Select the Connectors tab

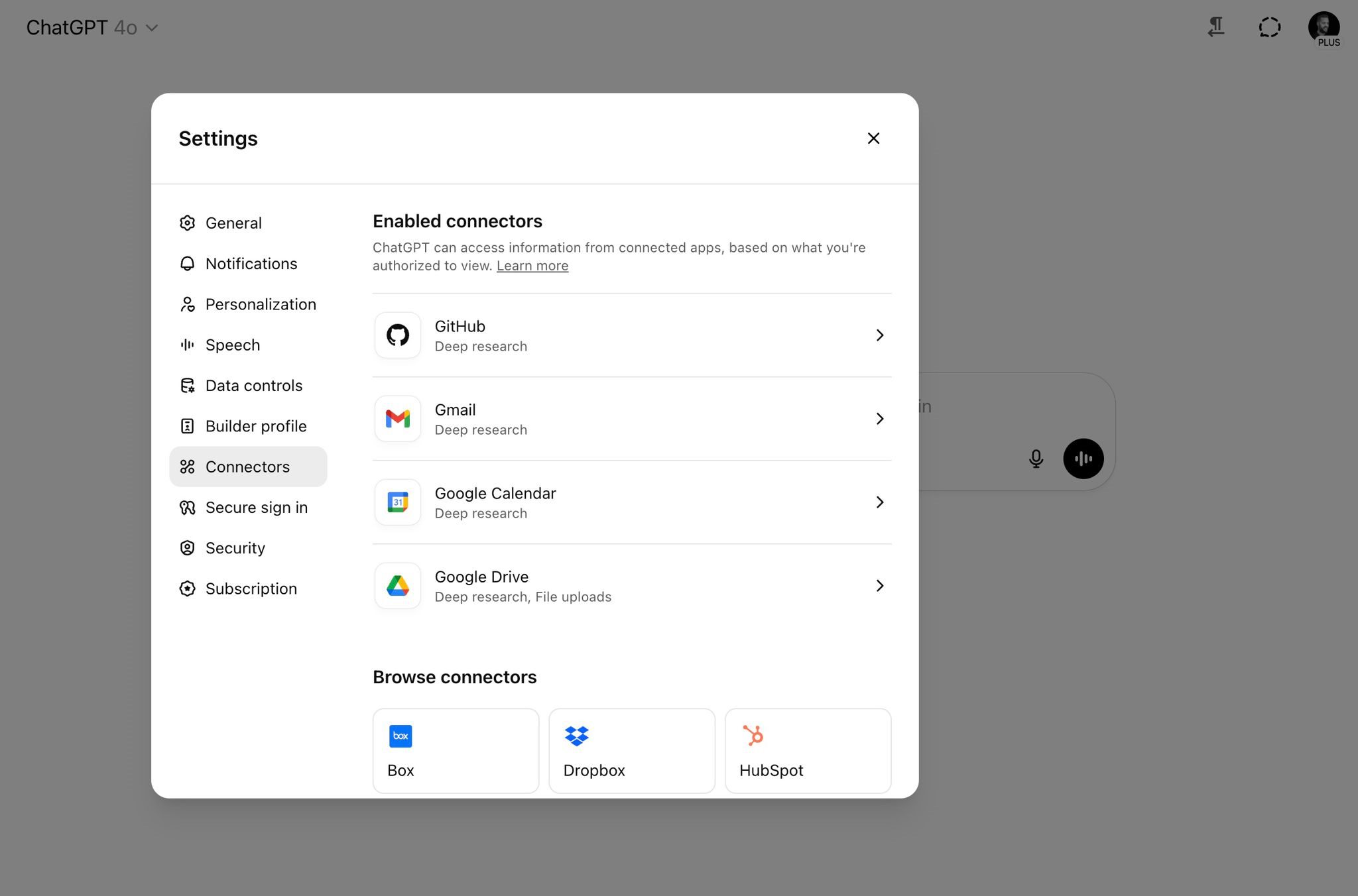pos(248,467)
